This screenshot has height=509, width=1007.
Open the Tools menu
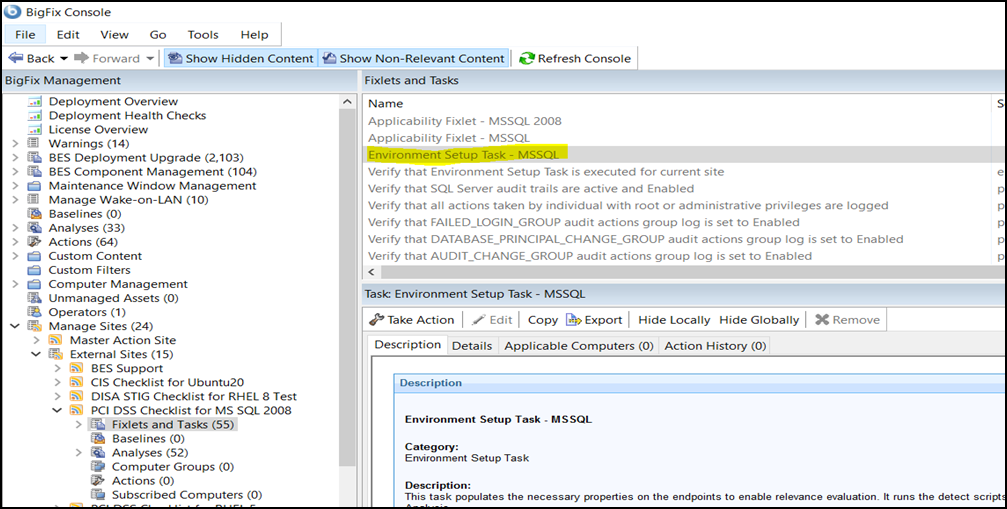203,35
